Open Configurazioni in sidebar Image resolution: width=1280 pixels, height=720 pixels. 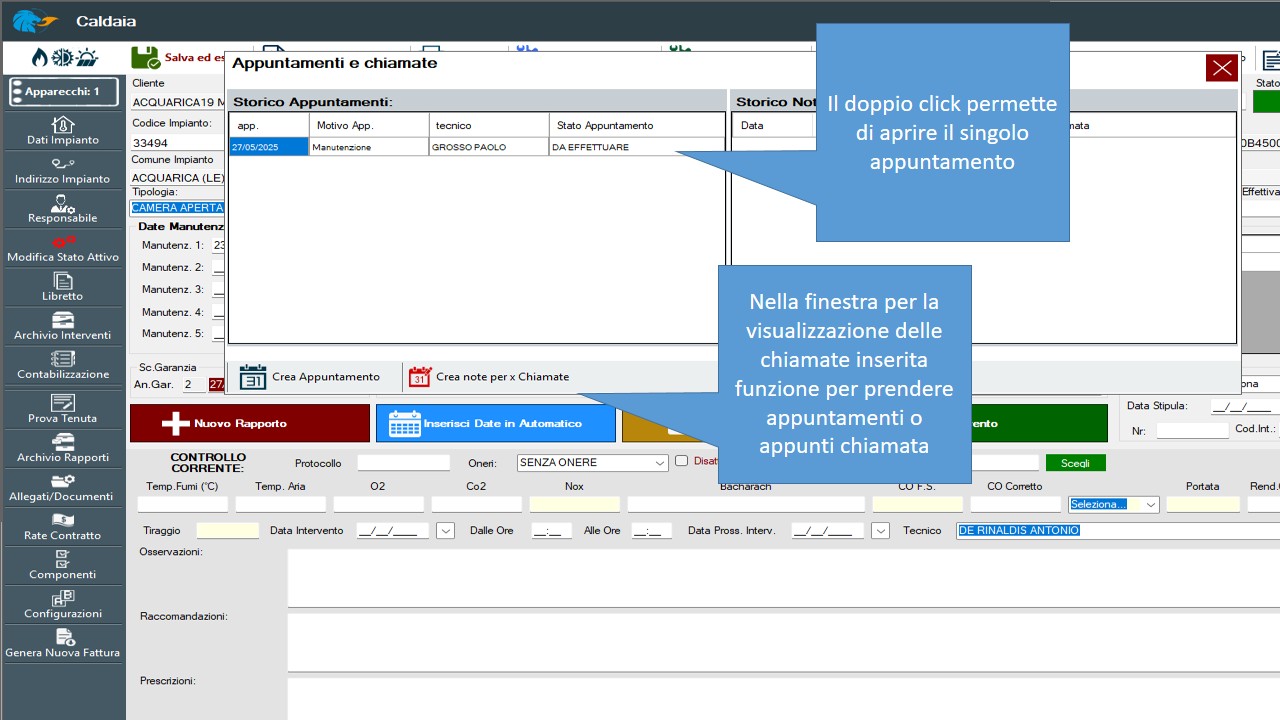(x=63, y=604)
